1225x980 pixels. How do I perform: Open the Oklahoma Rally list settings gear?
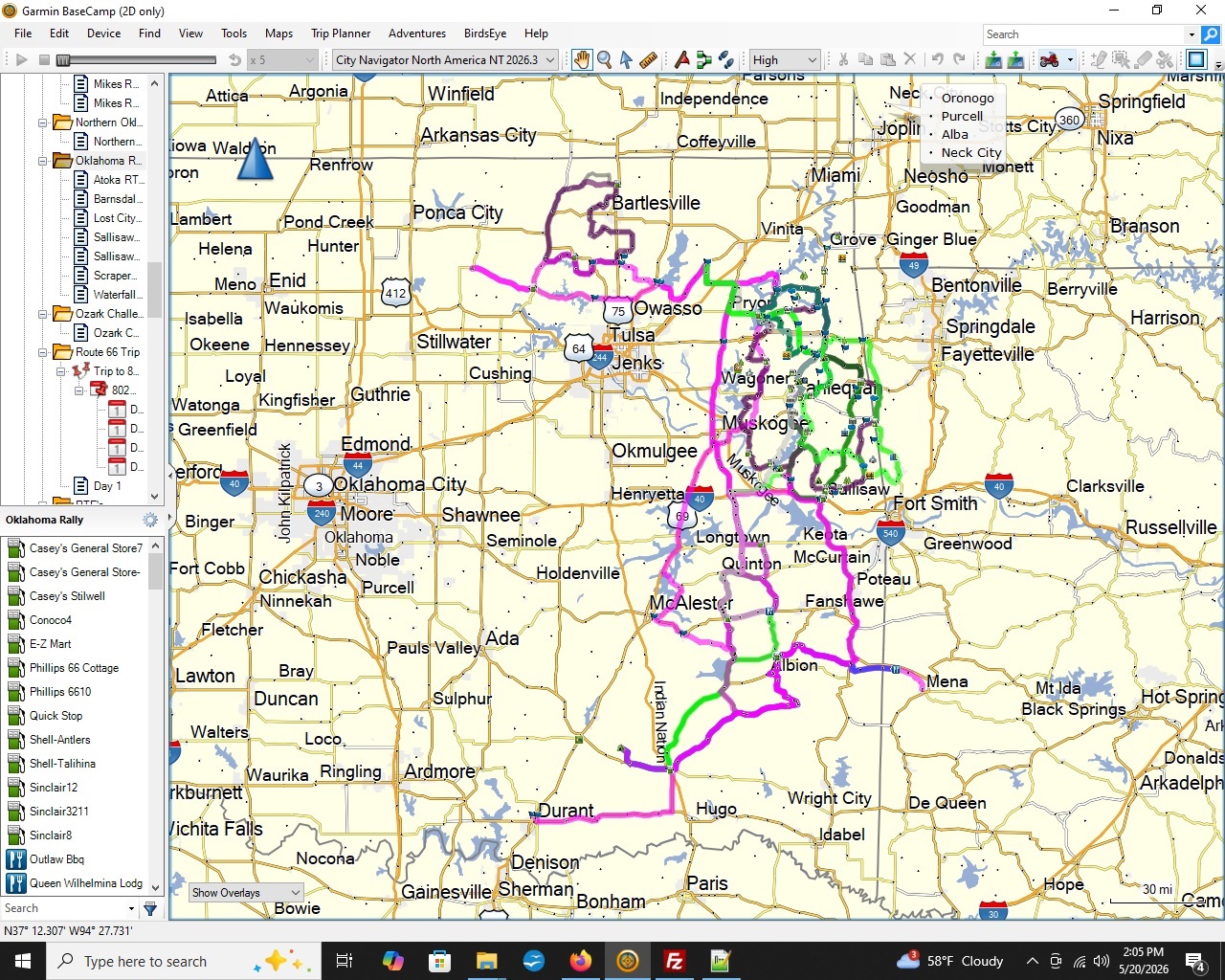[150, 520]
